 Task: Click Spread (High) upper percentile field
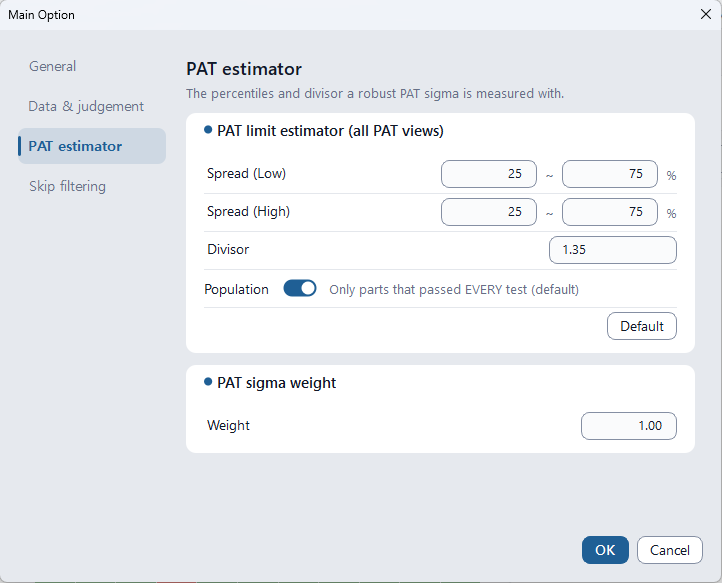click(x=610, y=212)
